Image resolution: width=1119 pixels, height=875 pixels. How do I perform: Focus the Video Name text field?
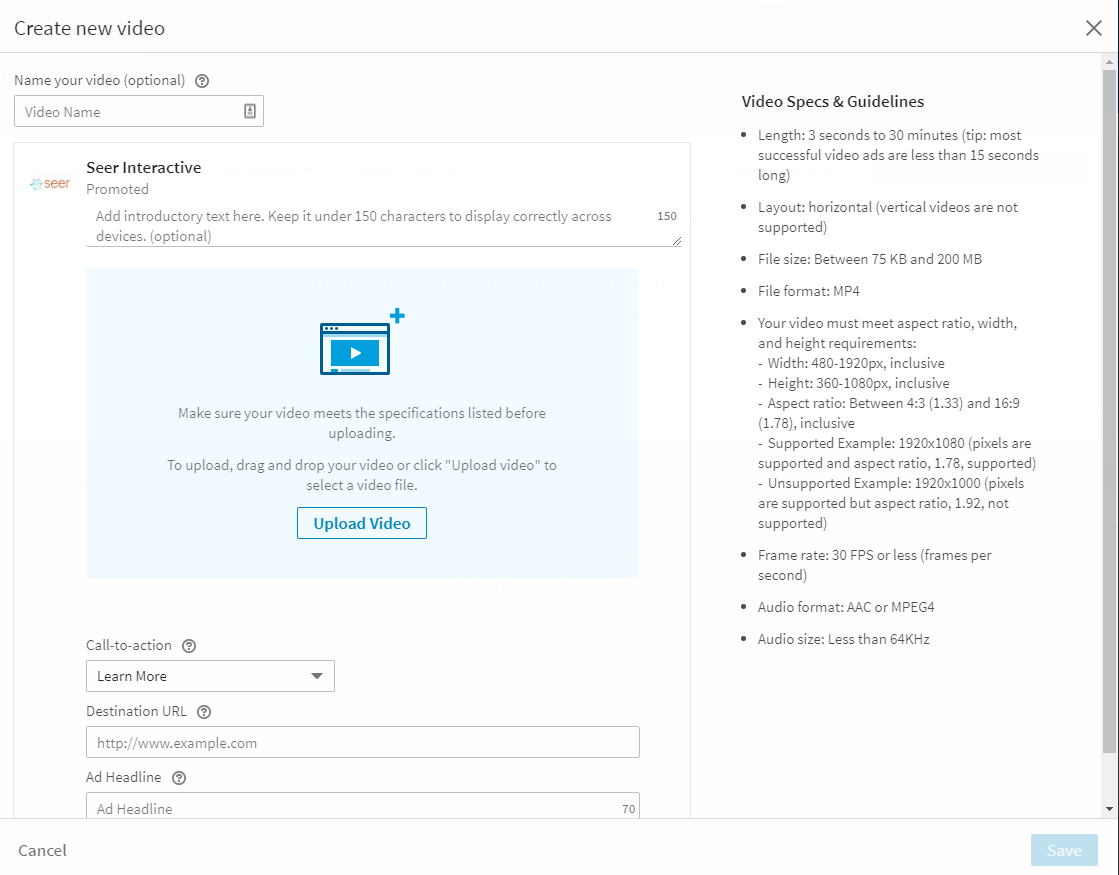[x=130, y=112]
